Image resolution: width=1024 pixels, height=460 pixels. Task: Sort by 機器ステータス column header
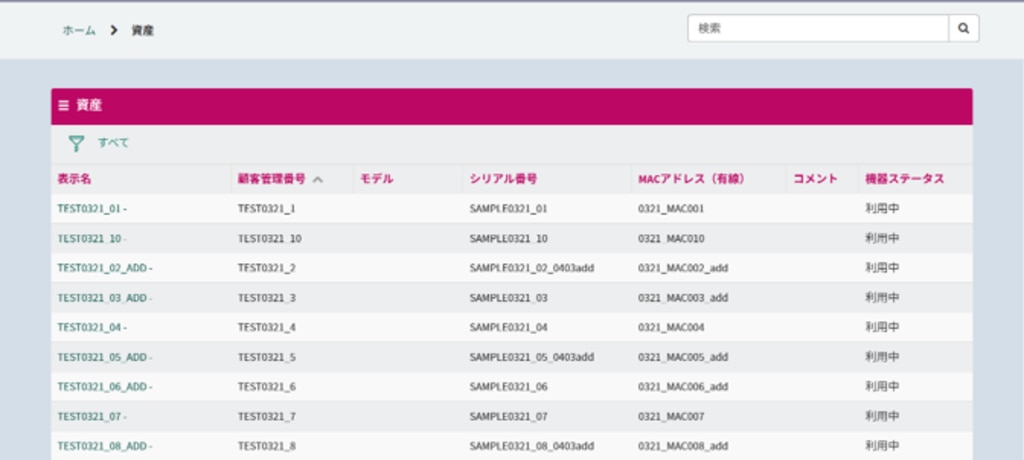tap(904, 179)
